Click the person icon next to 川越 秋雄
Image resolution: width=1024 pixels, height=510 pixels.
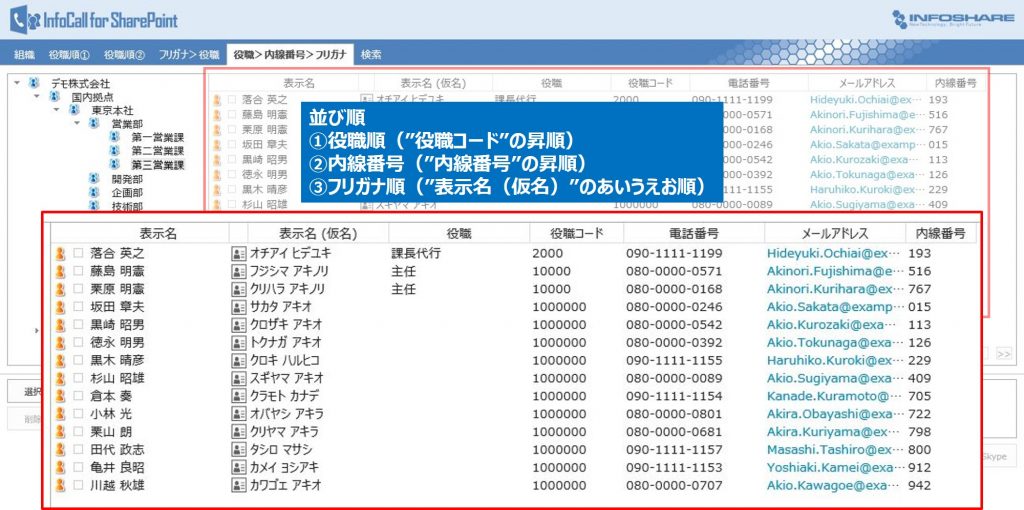click(x=61, y=485)
